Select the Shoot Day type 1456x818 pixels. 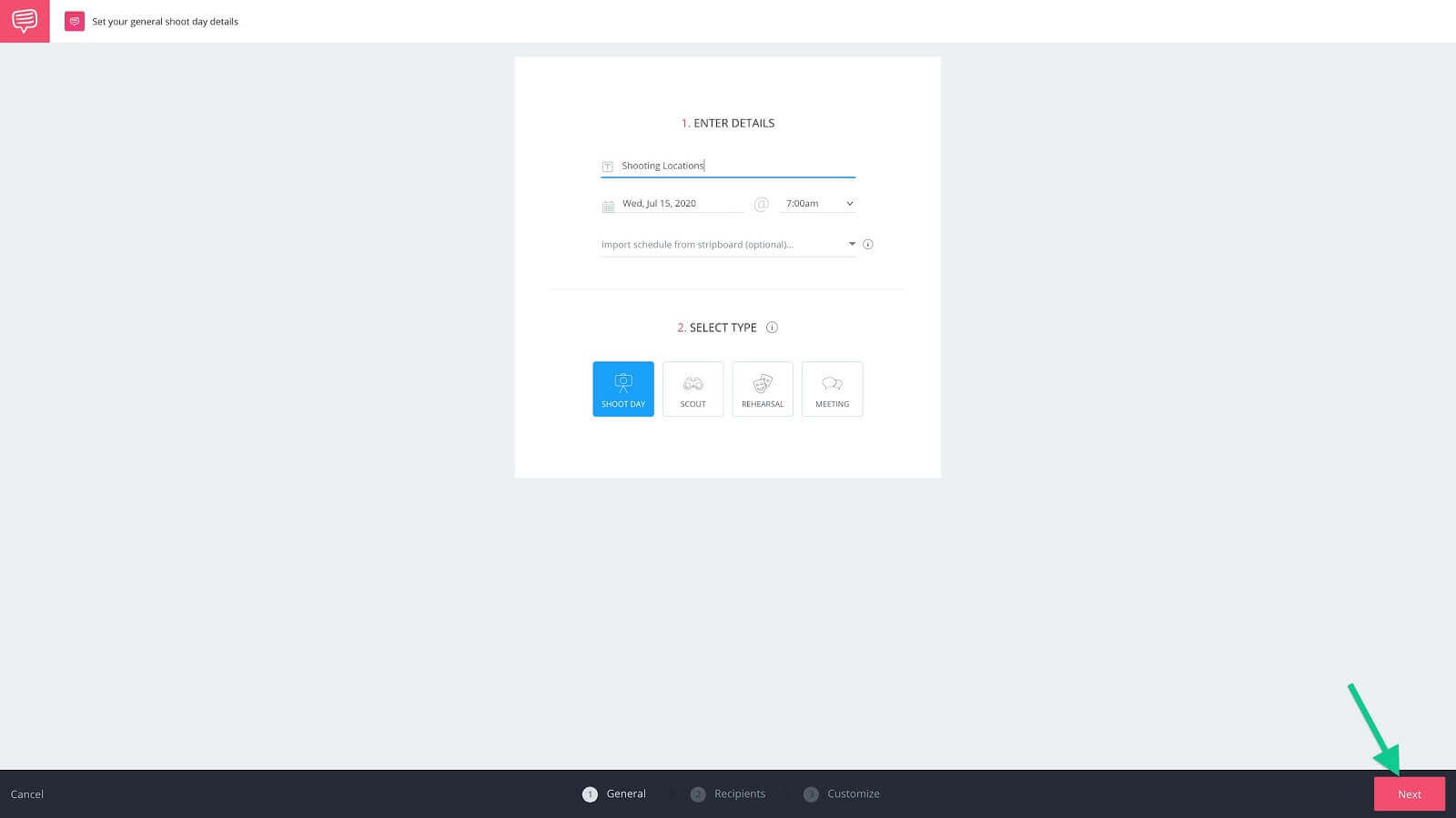[x=623, y=389]
